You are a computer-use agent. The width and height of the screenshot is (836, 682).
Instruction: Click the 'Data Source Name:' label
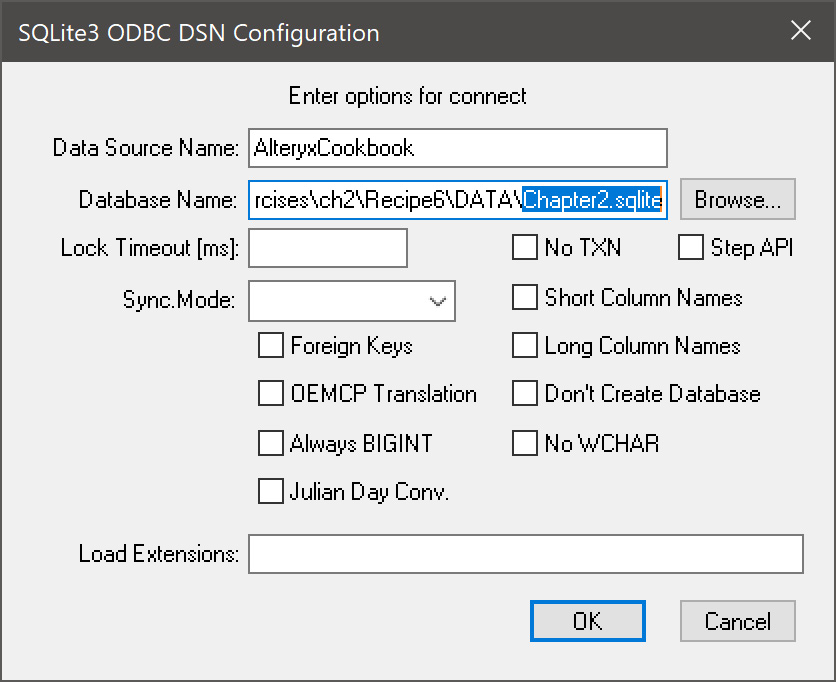146,148
